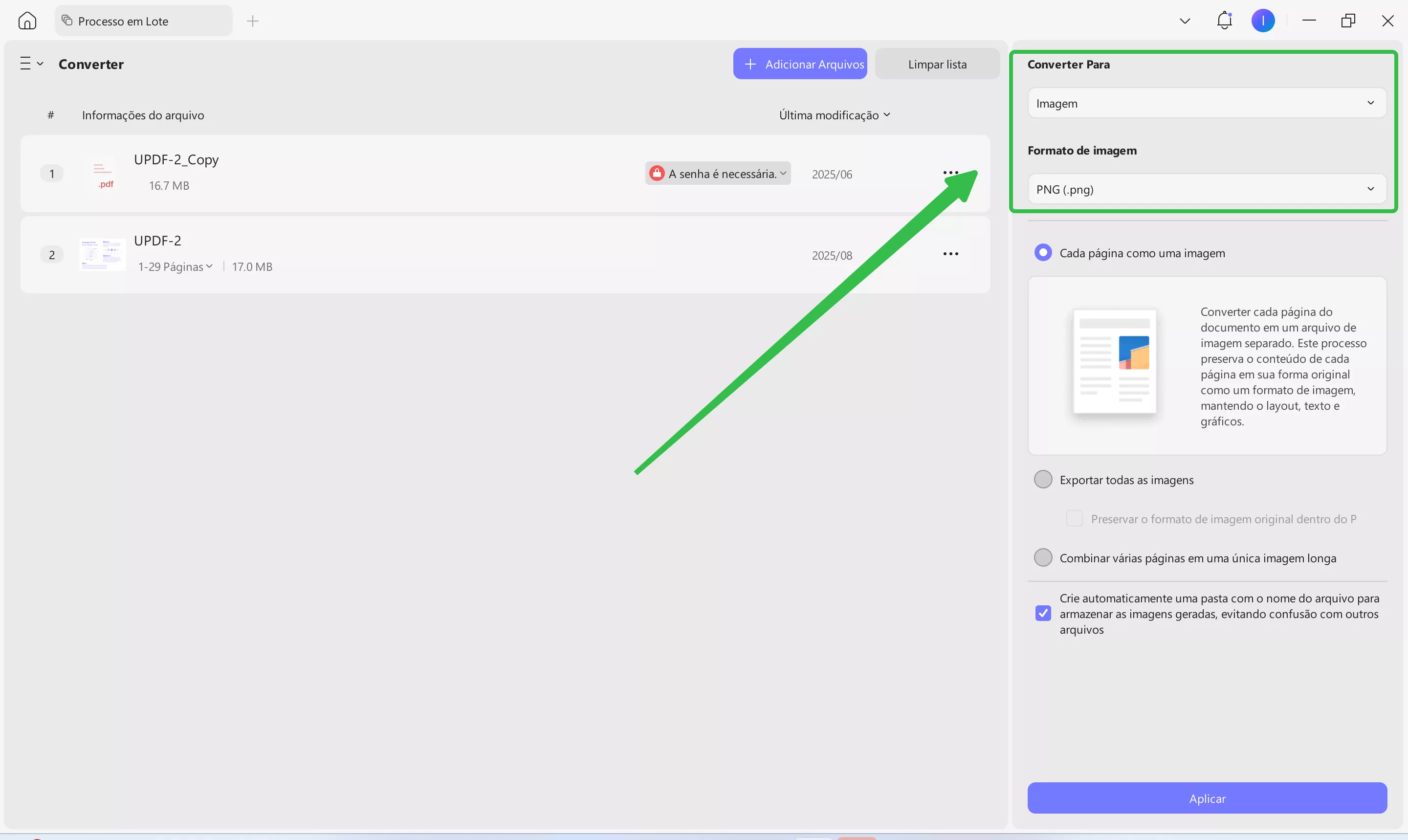This screenshot has width=1408, height=840.
Task: Open the three-dot menu for UPDF-2
Action: 950,254
